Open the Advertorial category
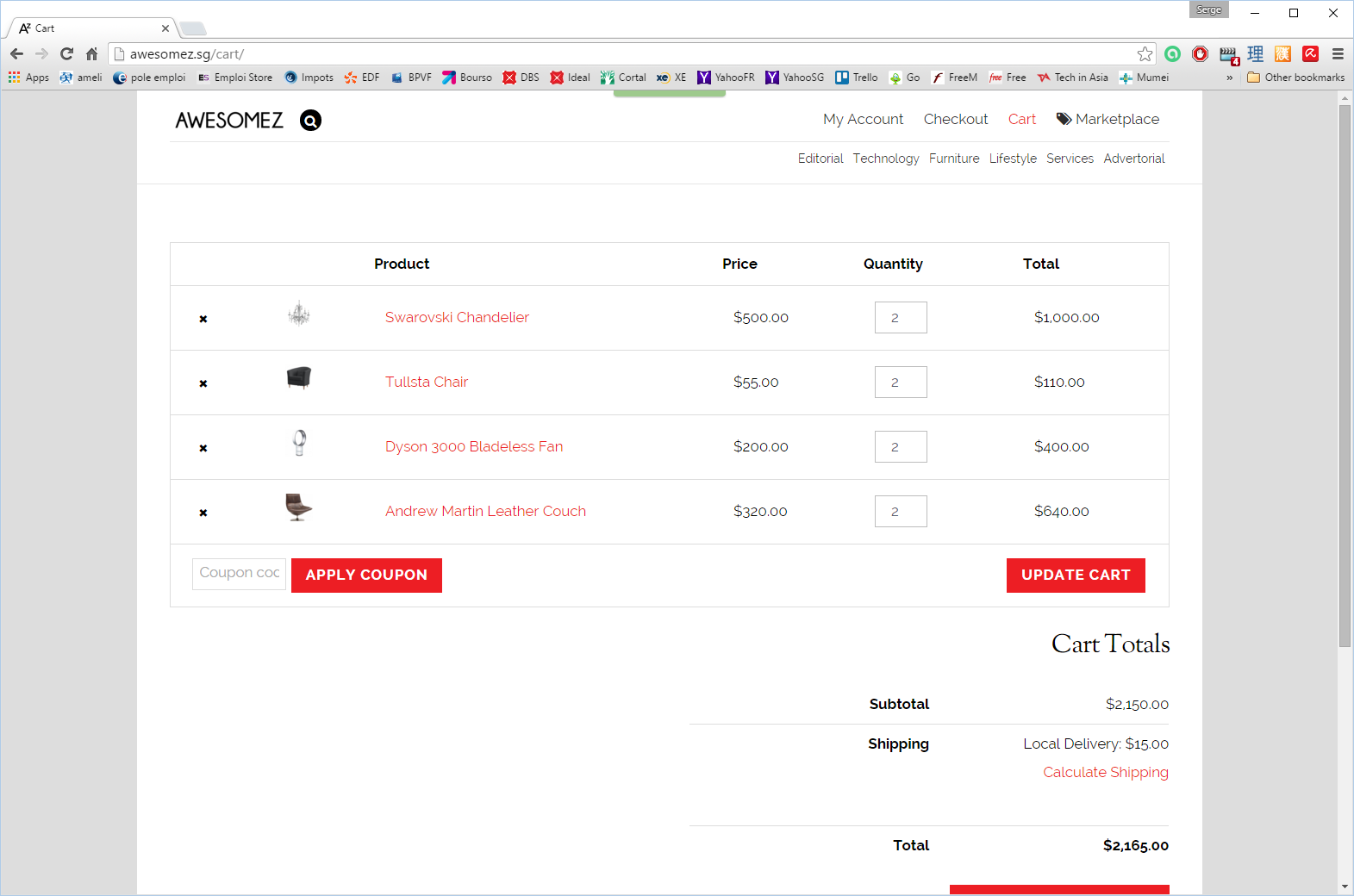The width and height of the screenshot is (1354, 896). point(1134,159)
